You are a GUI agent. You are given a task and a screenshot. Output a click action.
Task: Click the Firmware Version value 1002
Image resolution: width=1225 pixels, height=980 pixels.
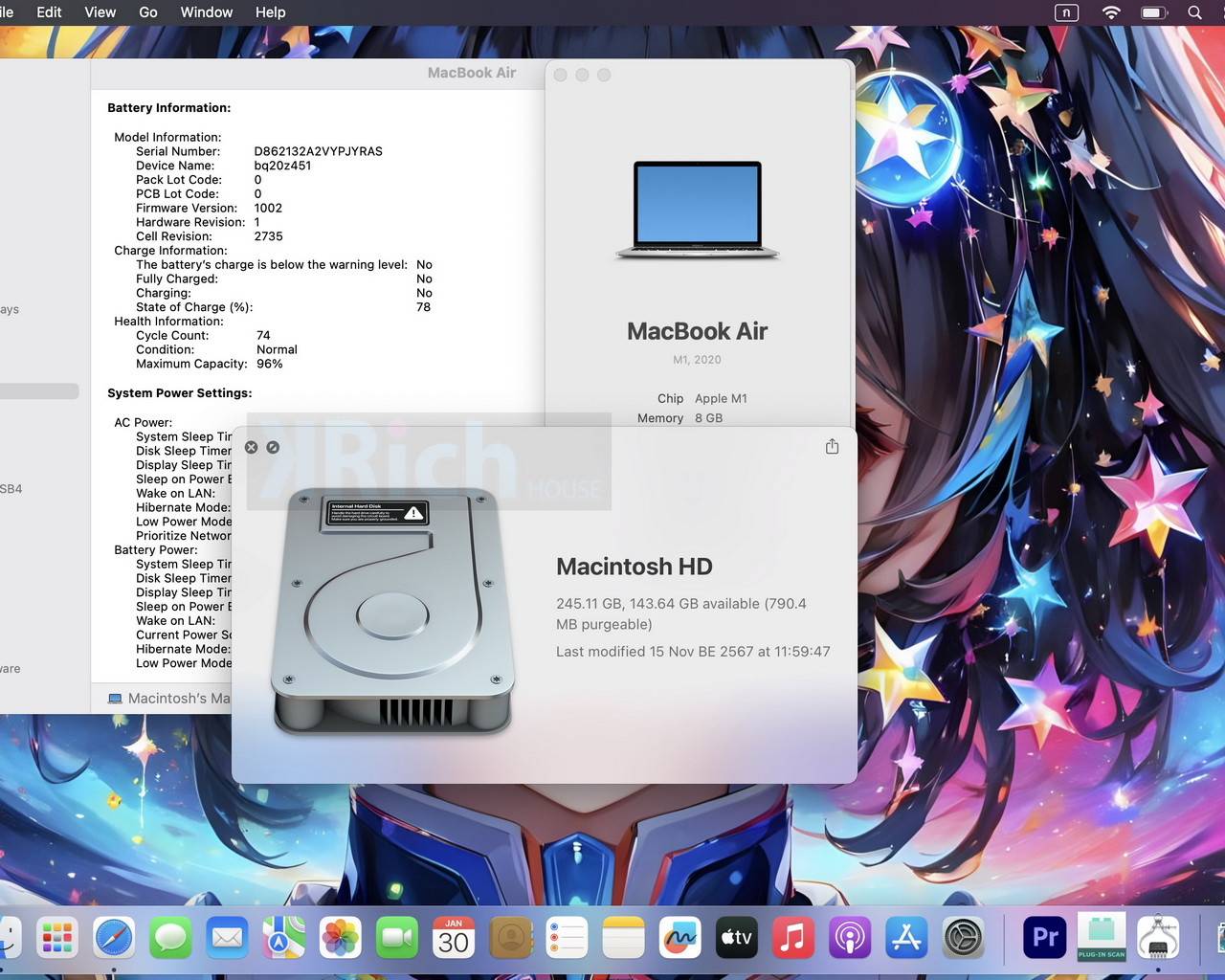coord(268,208)
